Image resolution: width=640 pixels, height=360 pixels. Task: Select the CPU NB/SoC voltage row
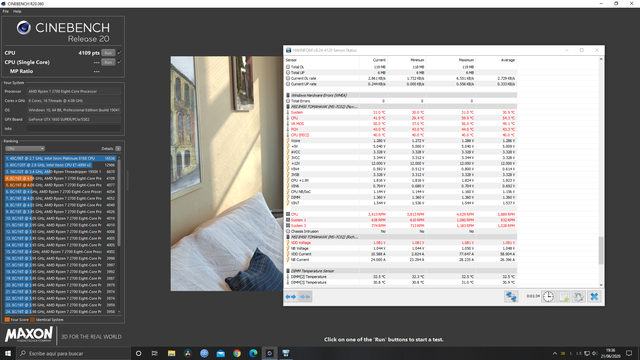[x=401, y=192]
